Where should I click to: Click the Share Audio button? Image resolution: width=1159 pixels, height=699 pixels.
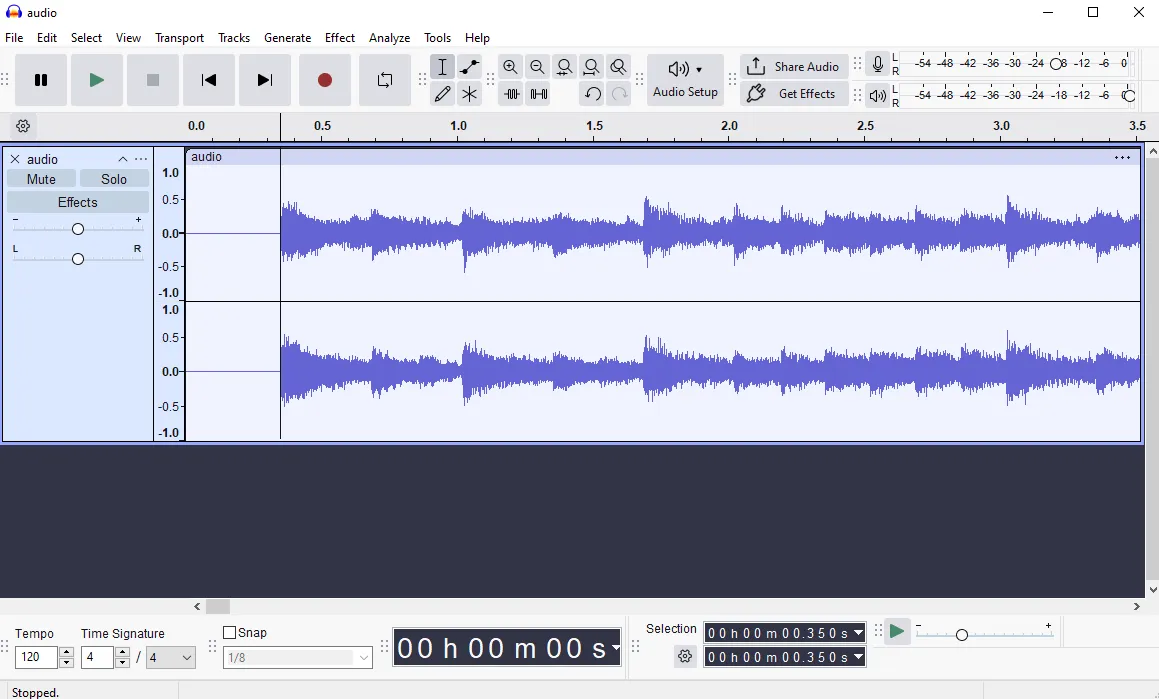coord(794,66)
